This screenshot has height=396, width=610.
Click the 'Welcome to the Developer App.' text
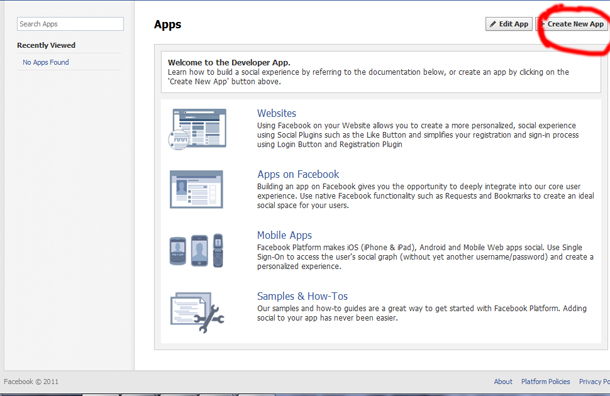tap(229, 62)
